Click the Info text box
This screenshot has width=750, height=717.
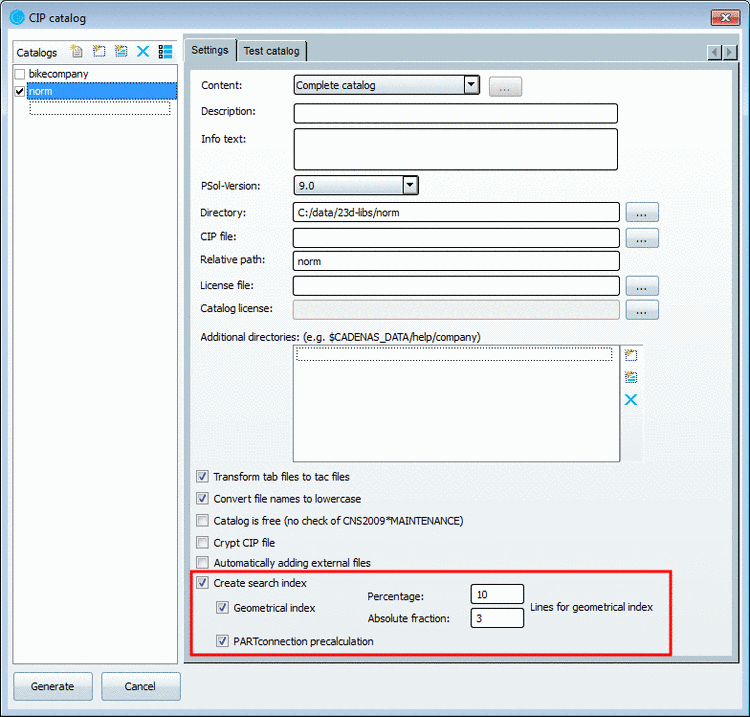click(455, 149)
